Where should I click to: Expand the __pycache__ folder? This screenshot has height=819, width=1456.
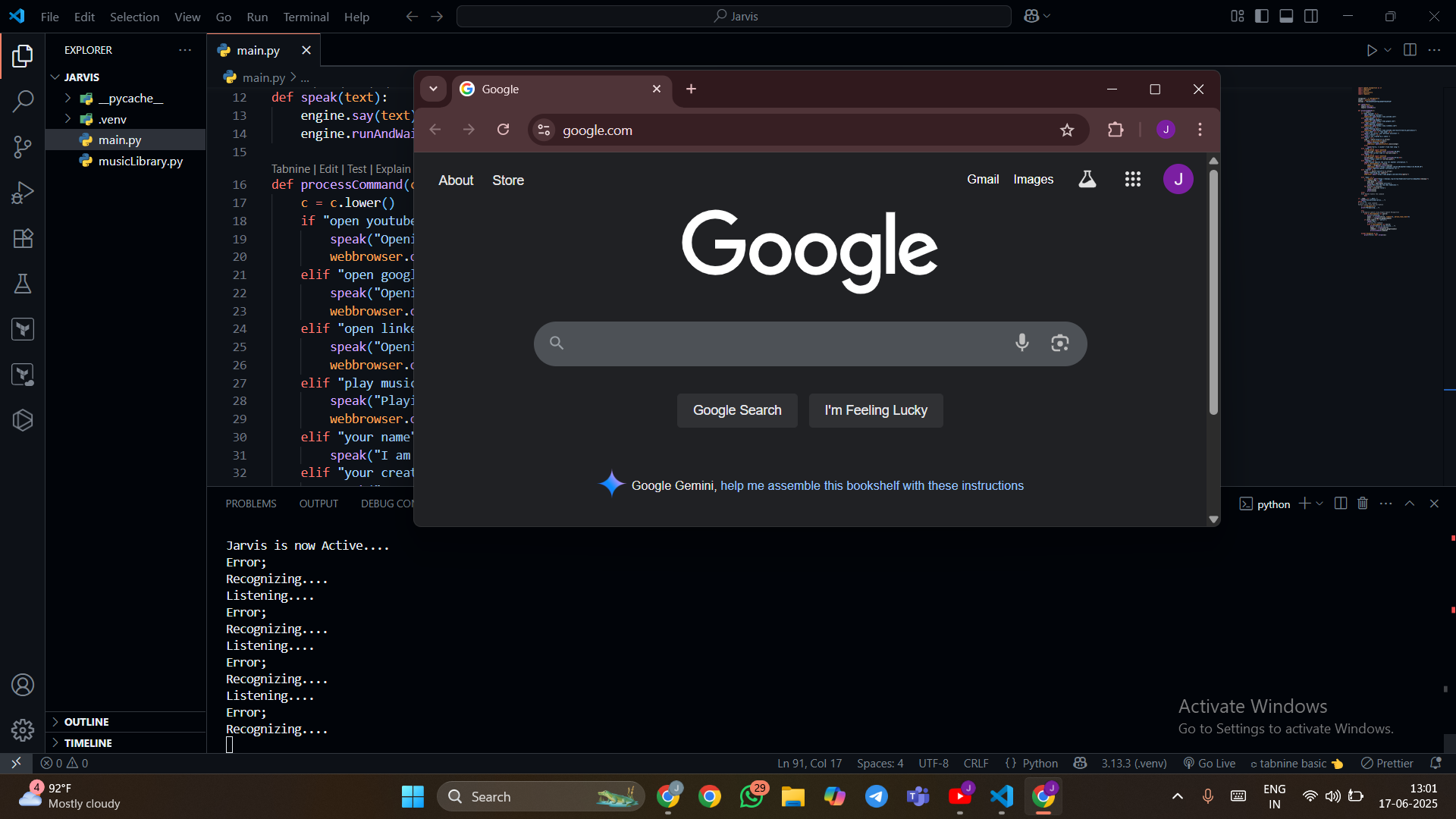[67, 99]
